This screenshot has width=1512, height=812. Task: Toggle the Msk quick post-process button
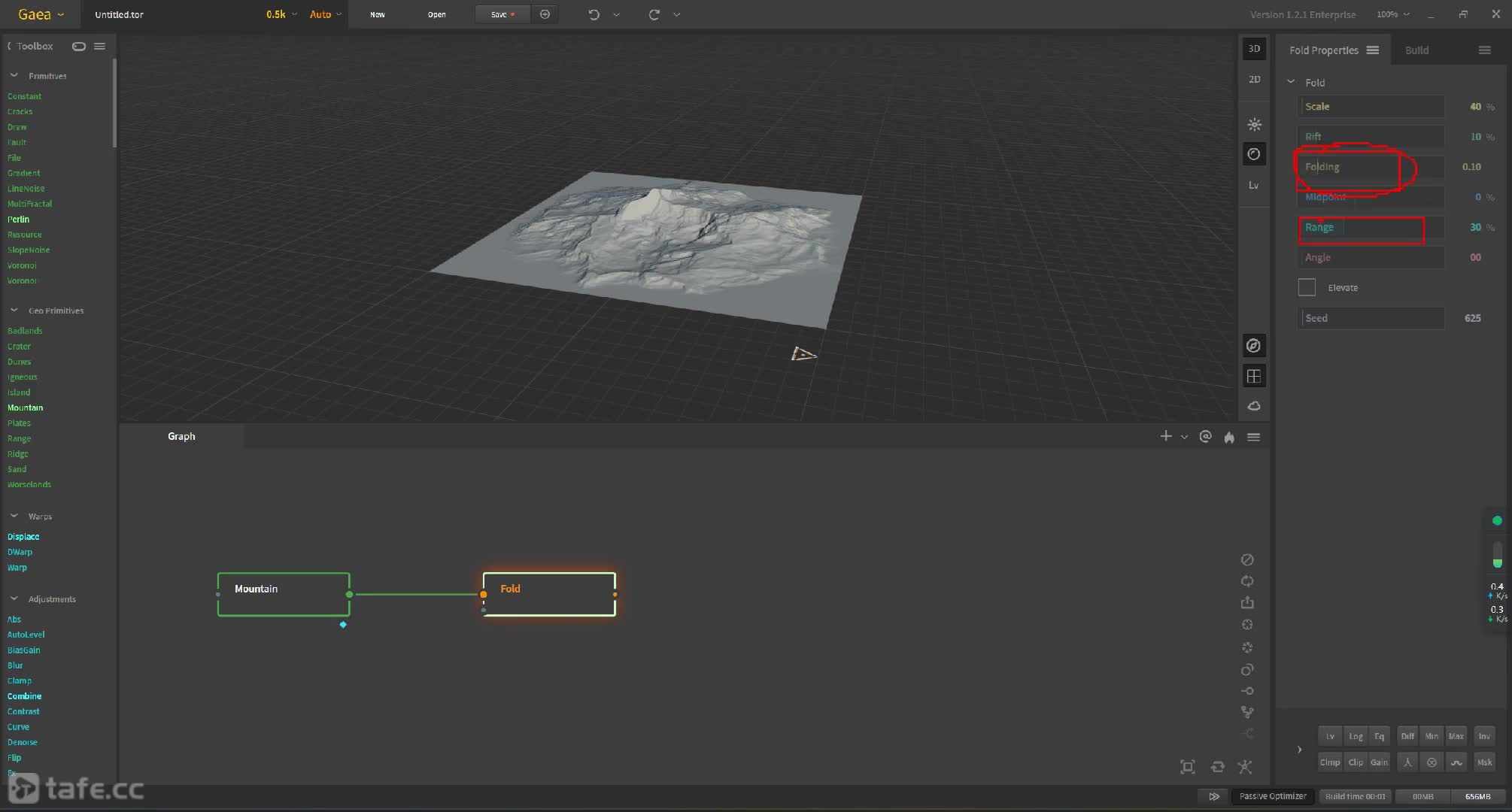(x=1484, y=762)
